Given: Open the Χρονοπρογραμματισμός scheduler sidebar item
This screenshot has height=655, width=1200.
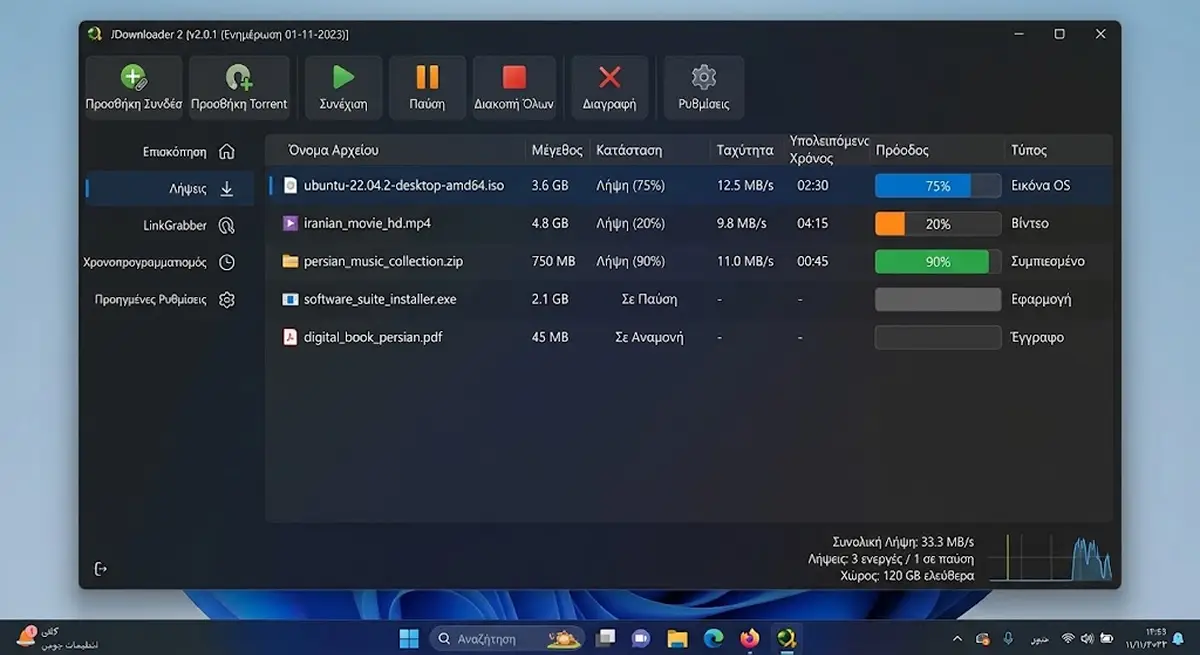Looking at the screenshot, I should 161,262.
